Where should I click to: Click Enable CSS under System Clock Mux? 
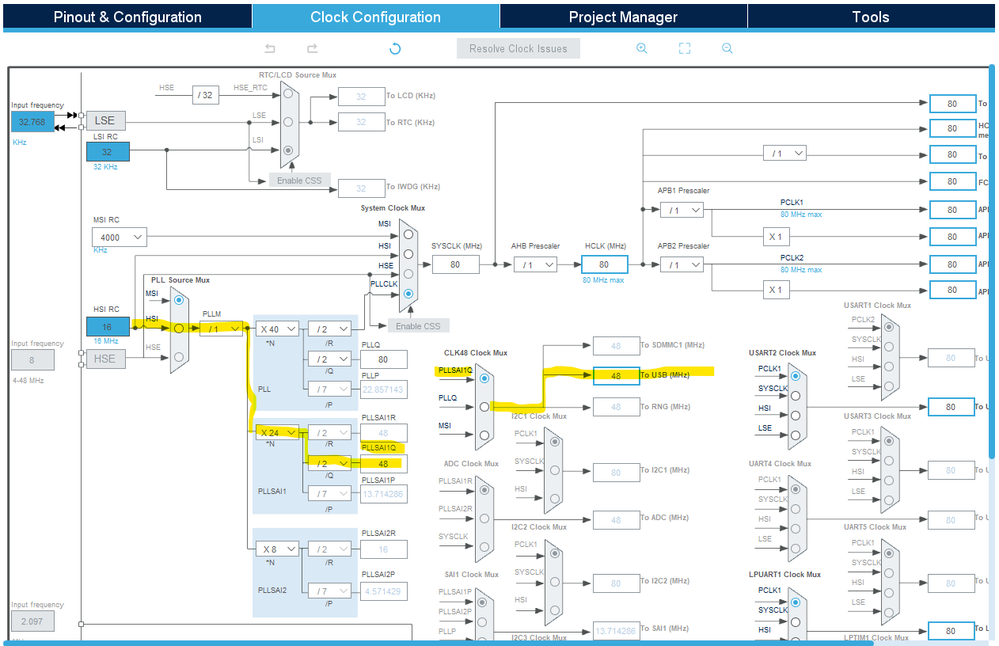(x=418, y=326)
